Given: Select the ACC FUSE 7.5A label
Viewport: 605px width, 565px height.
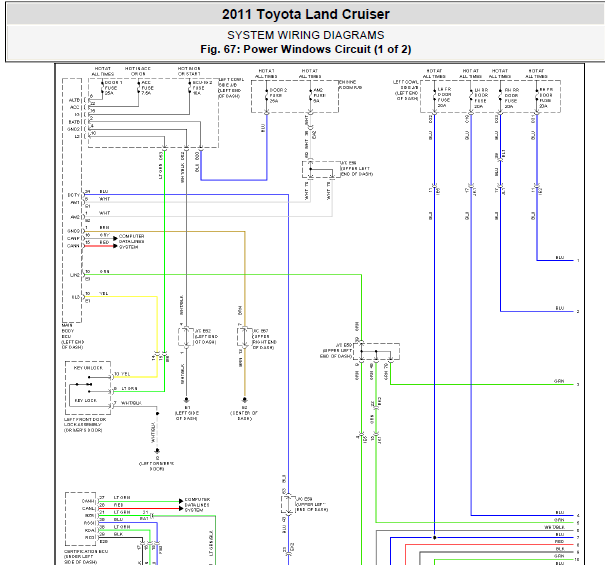Looking at the screenshot, I should pos(147,88).
